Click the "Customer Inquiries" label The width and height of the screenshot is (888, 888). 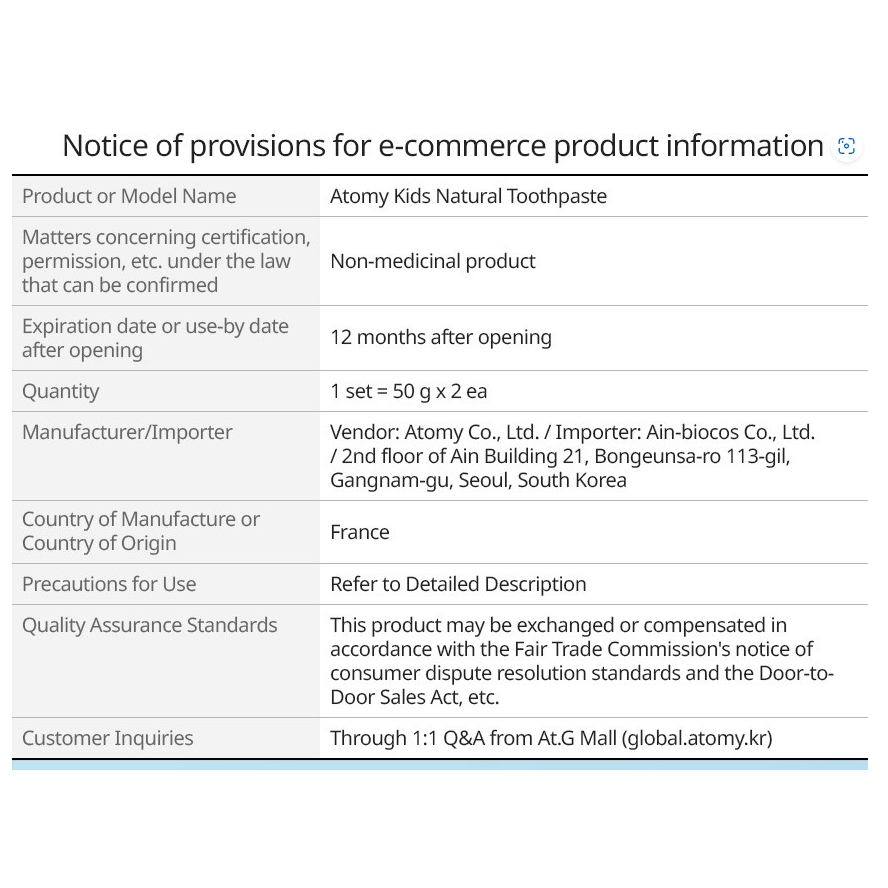pyautogui.click(x=107, y=738)
